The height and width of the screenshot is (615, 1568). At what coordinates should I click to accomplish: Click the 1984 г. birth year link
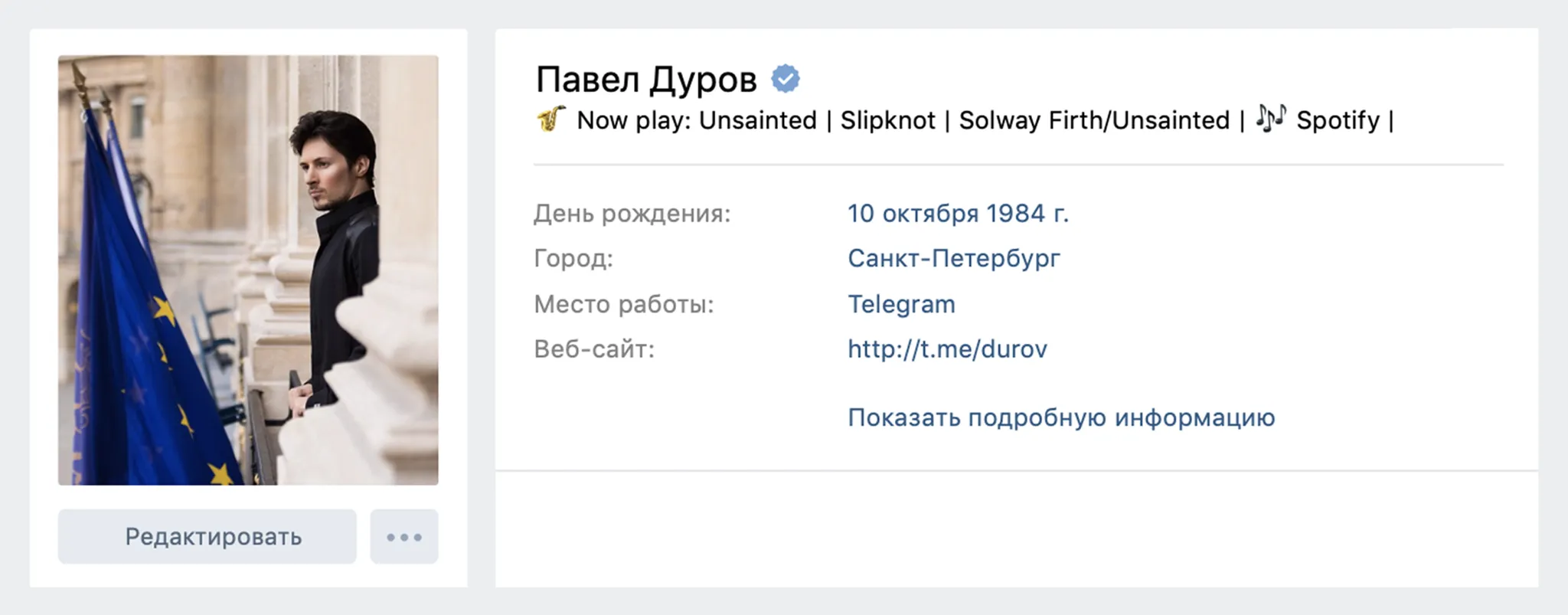point(1027,214)
